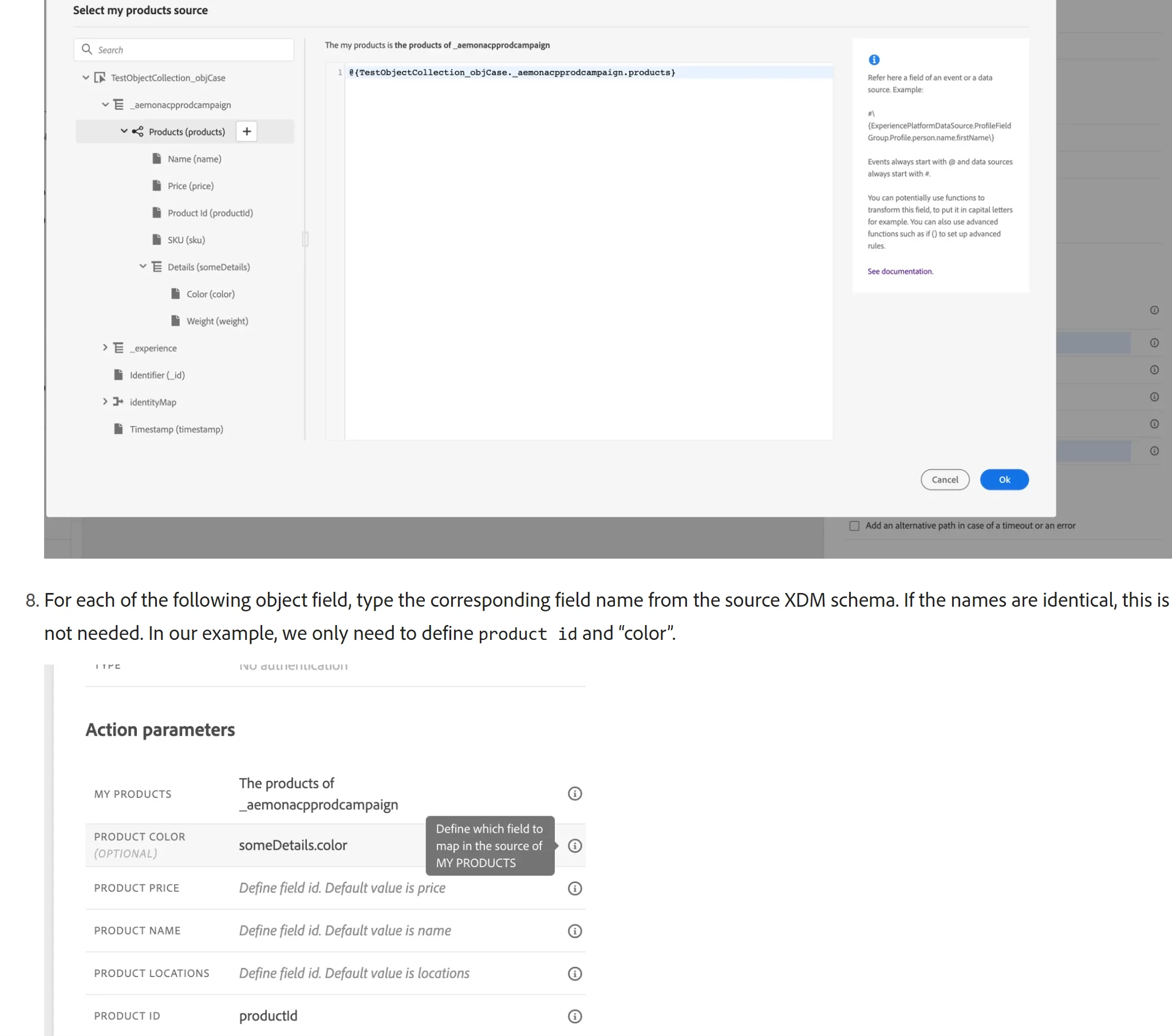Image resolution: width=1172 pixels, height=1036 pixels.
Task: Open the See documentation link
Action: (899, 271)
